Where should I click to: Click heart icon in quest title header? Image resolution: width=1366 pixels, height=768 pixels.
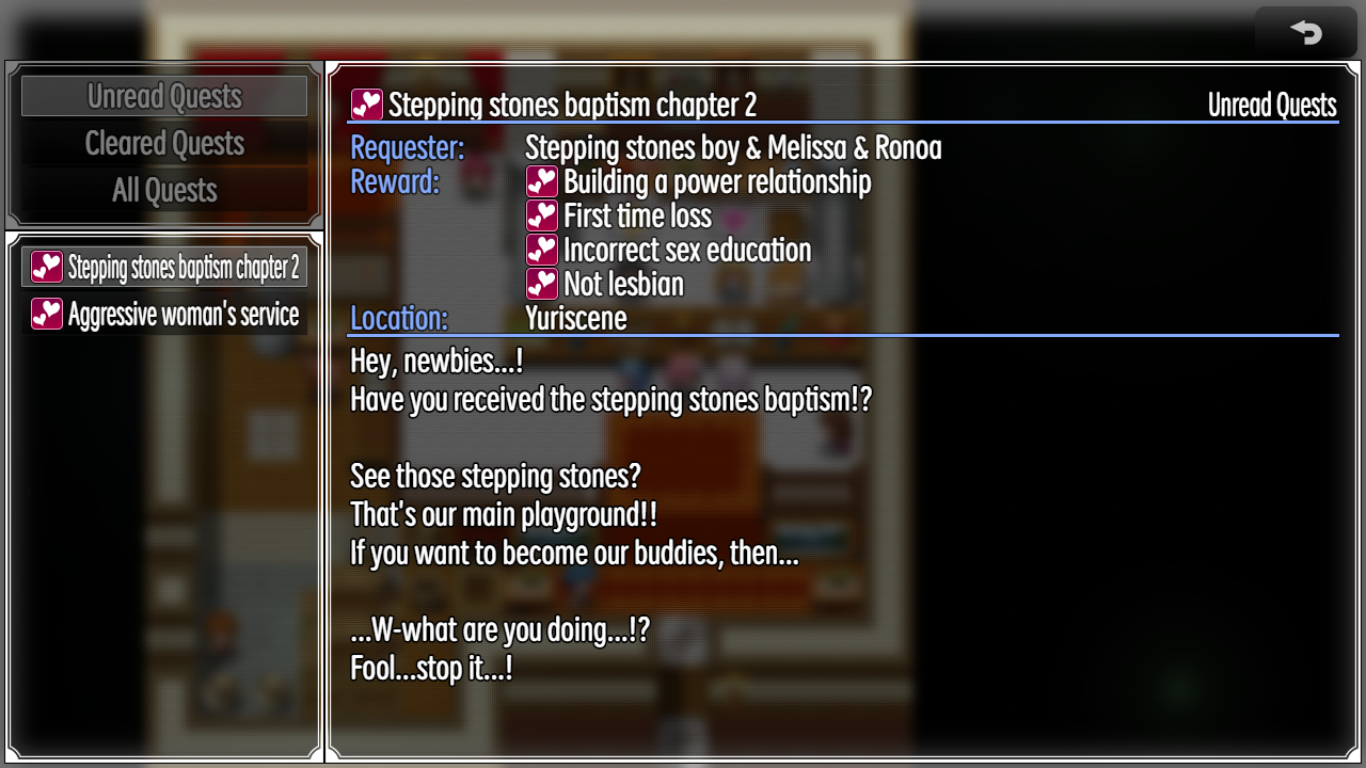tap(367, 104)
